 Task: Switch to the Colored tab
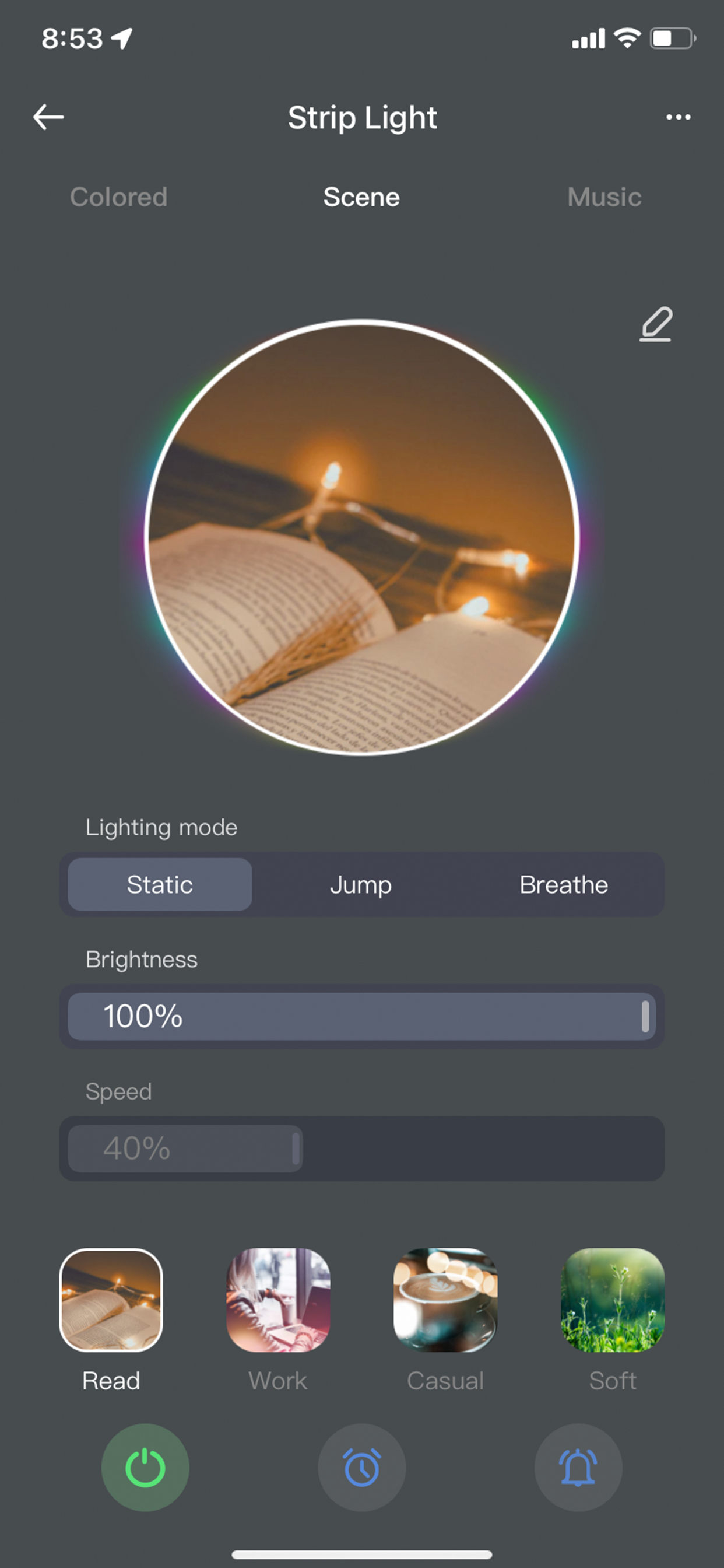(x=119, y=197)
